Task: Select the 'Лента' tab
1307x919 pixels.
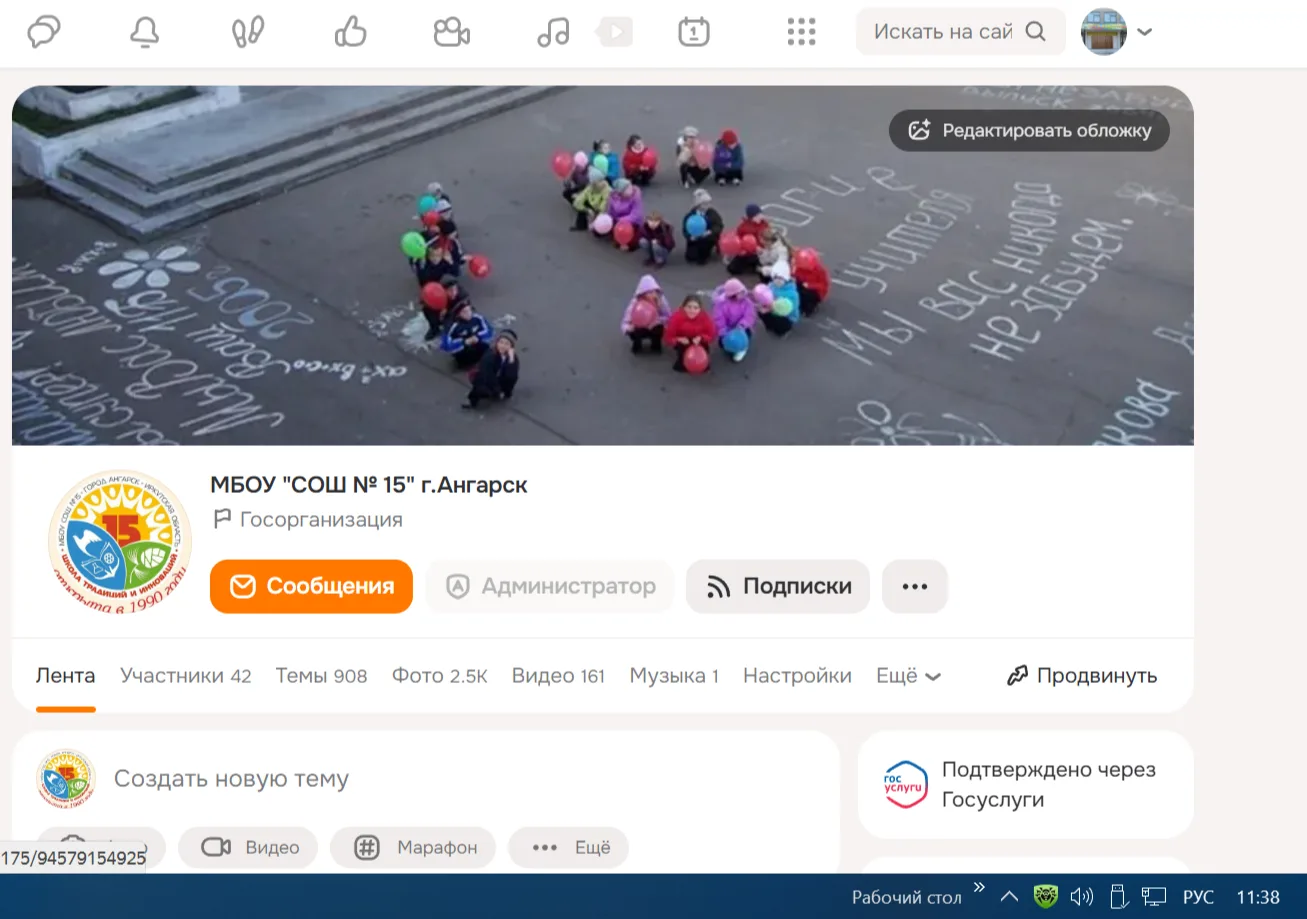Action: 66,676
